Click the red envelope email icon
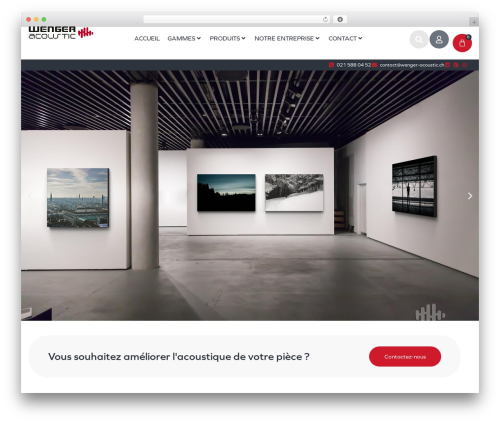 [x=375, y=65]
